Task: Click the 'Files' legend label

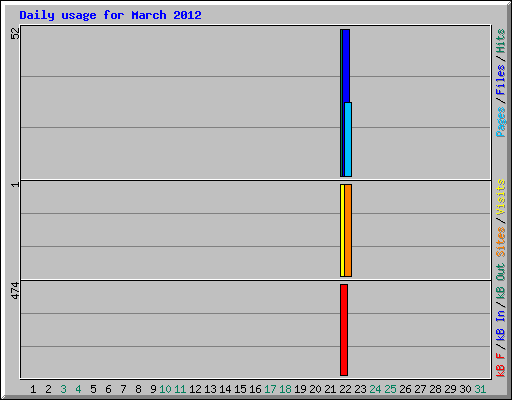Action: [501, 80]
